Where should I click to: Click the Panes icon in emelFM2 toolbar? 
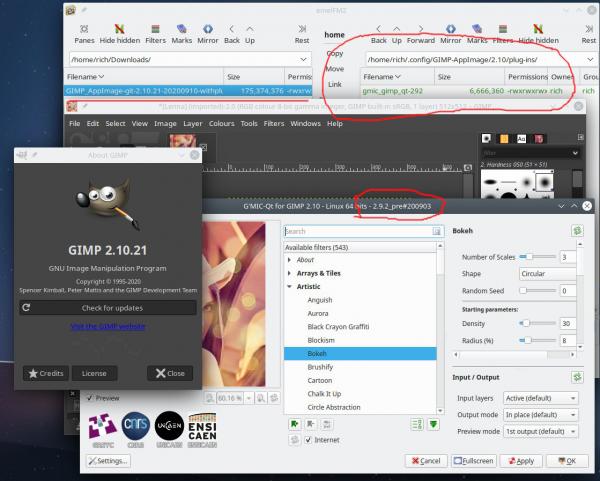84,29
